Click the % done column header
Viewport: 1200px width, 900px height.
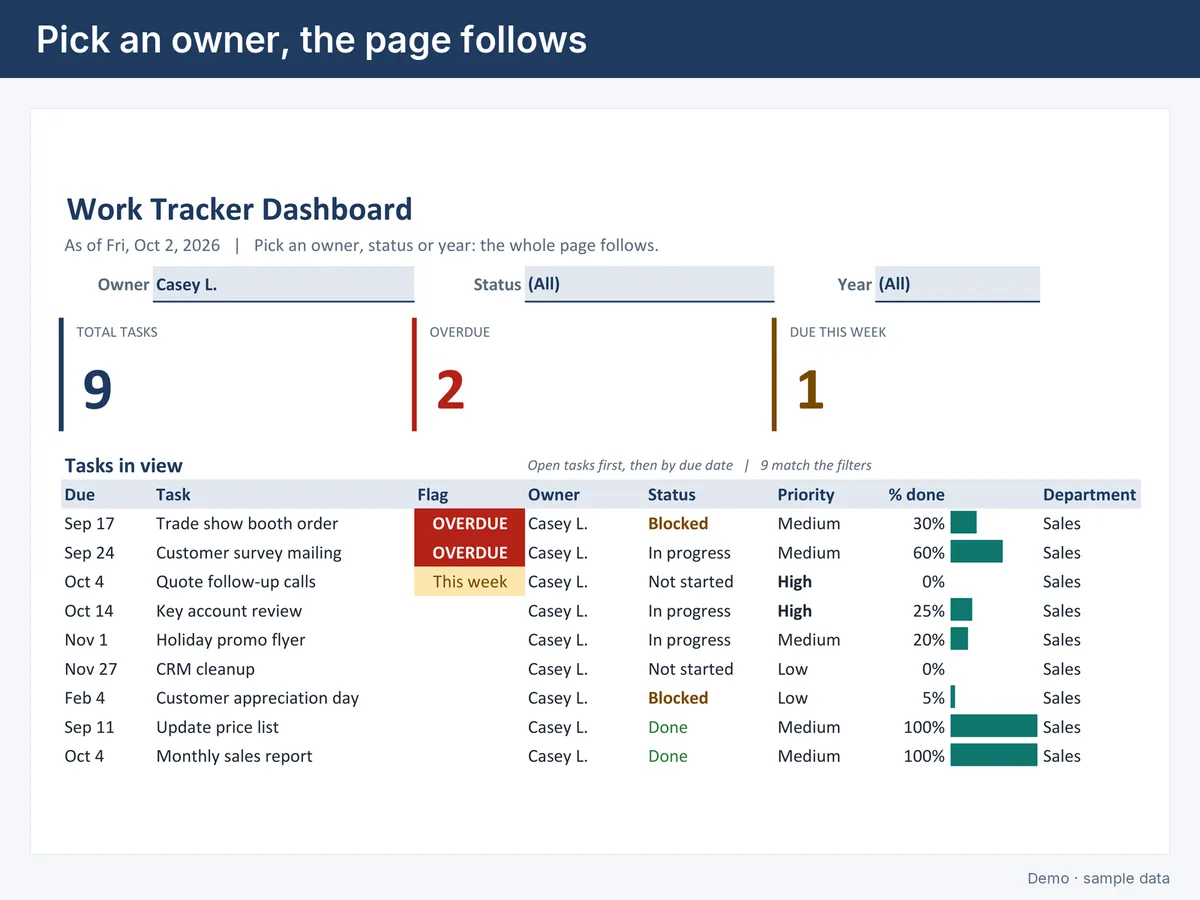[x=917, y=494]
